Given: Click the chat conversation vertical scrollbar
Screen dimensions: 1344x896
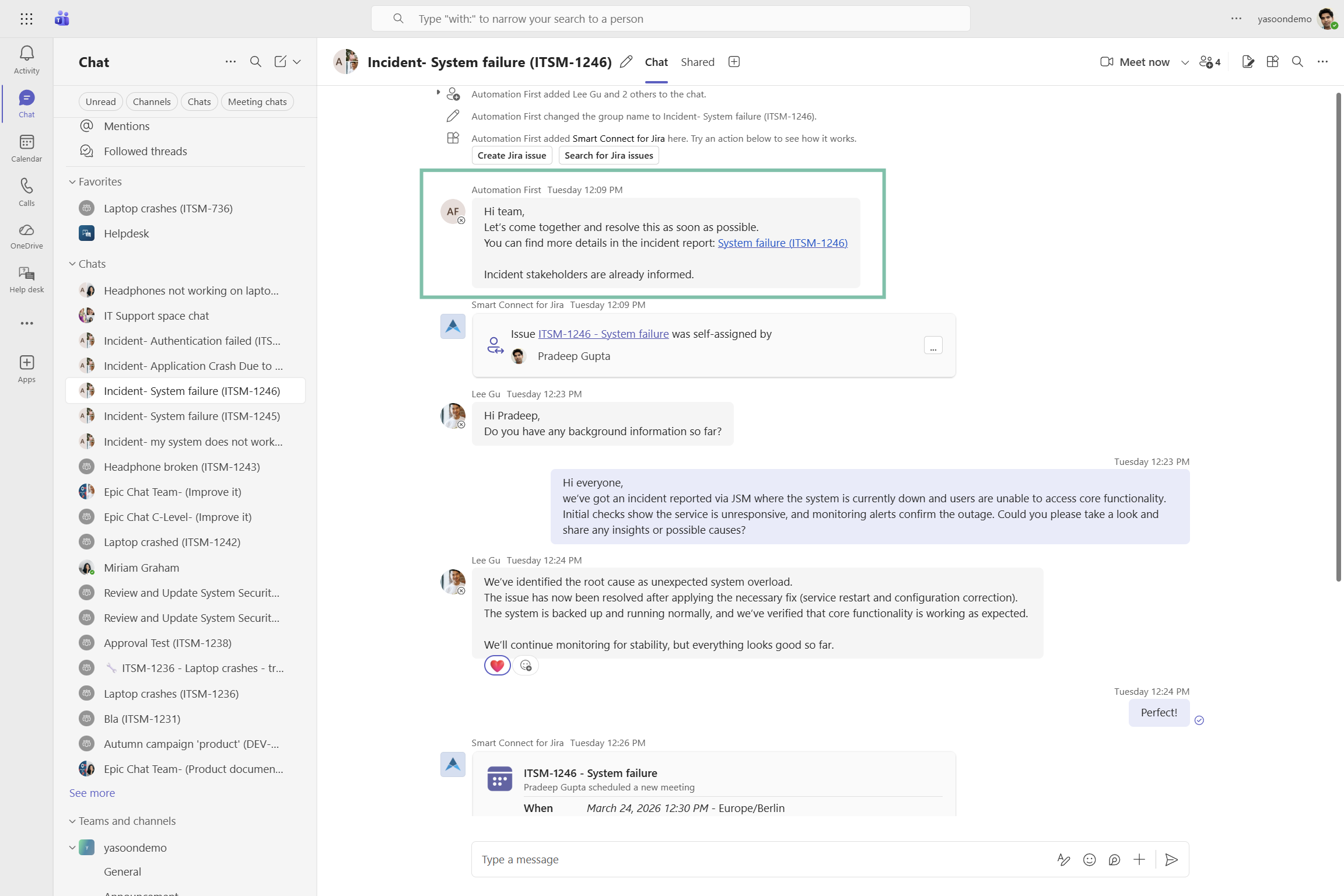Looking at the screenshot, I should pos(1339,336).
